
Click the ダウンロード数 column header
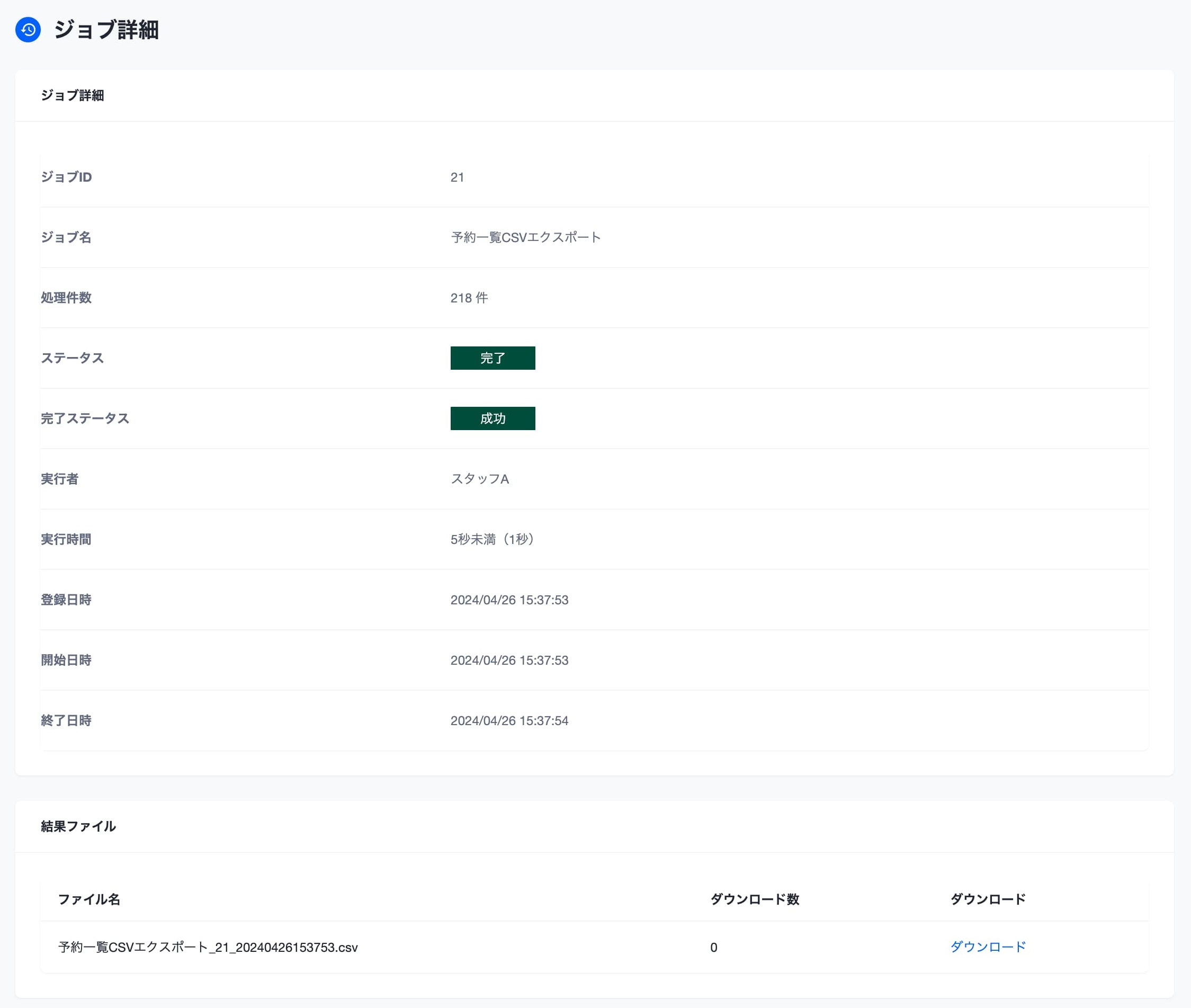[x=755, y=899]
